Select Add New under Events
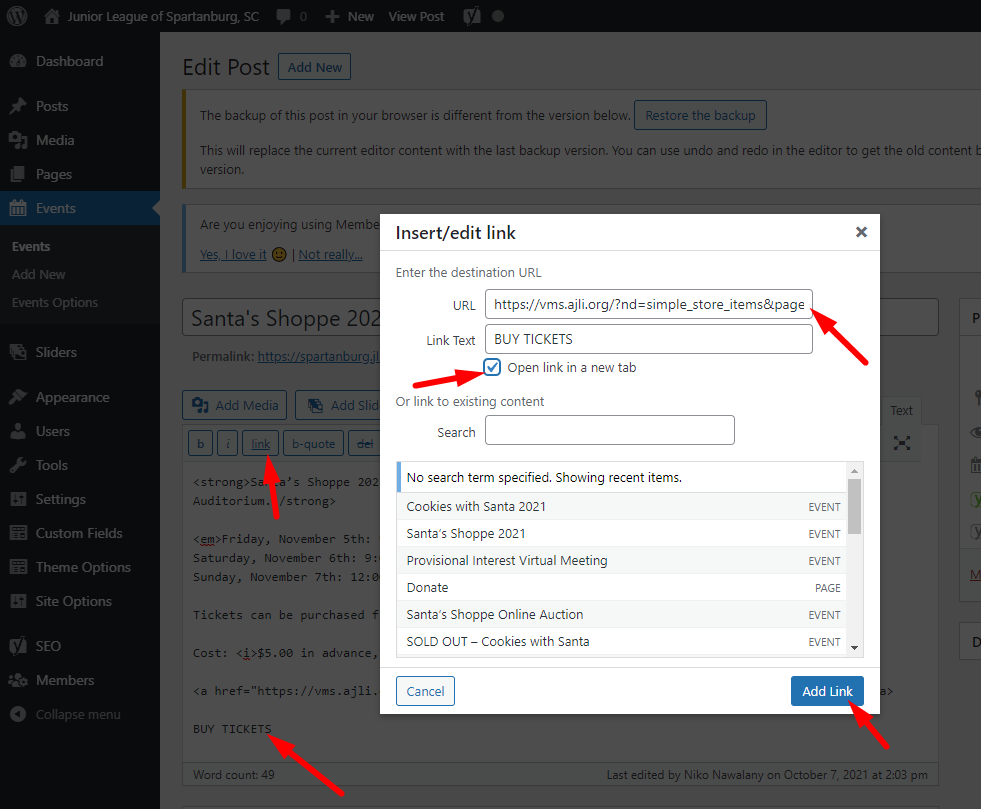 [38, 275]
